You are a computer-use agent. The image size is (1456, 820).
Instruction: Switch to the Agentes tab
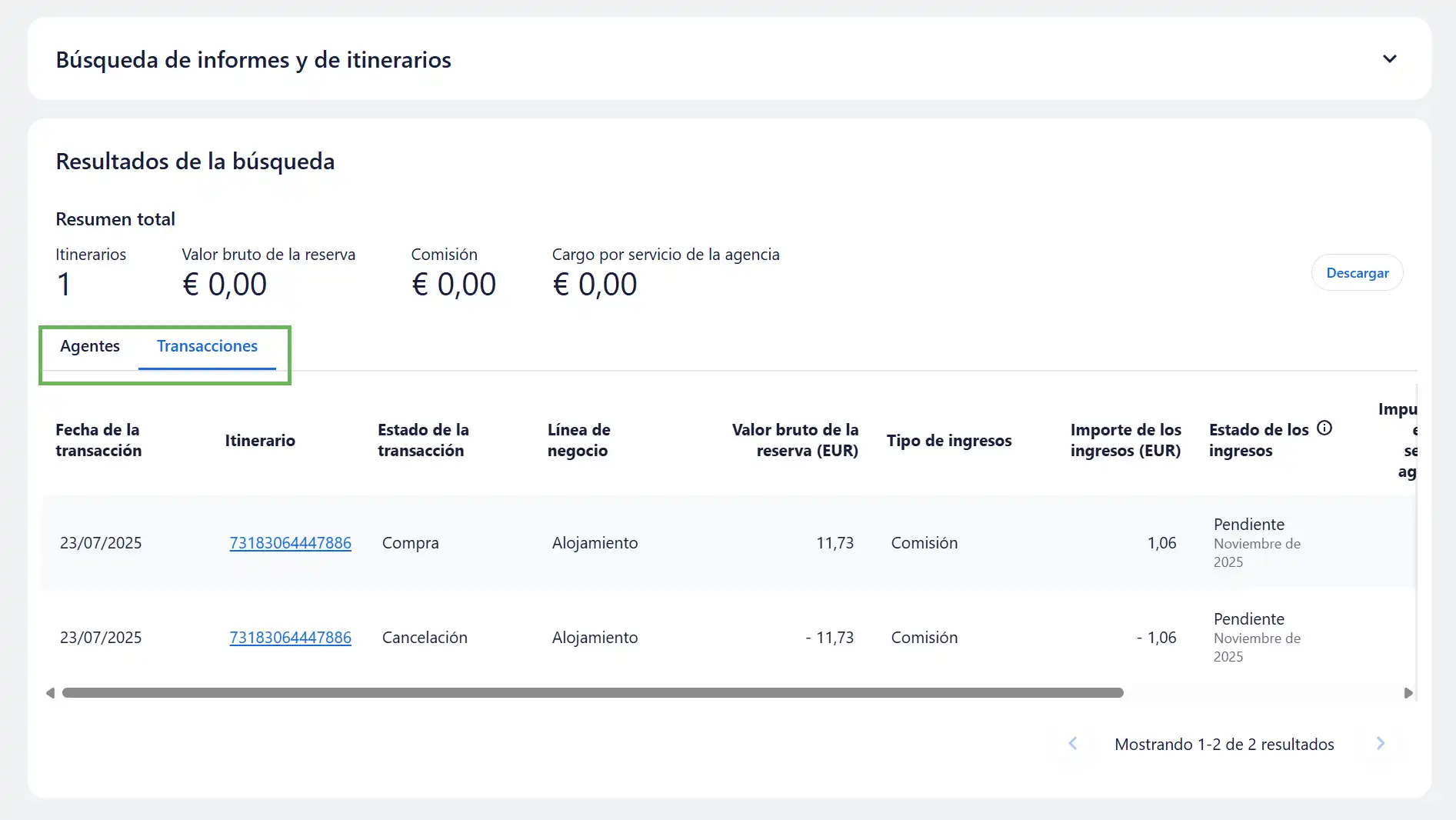90,346
